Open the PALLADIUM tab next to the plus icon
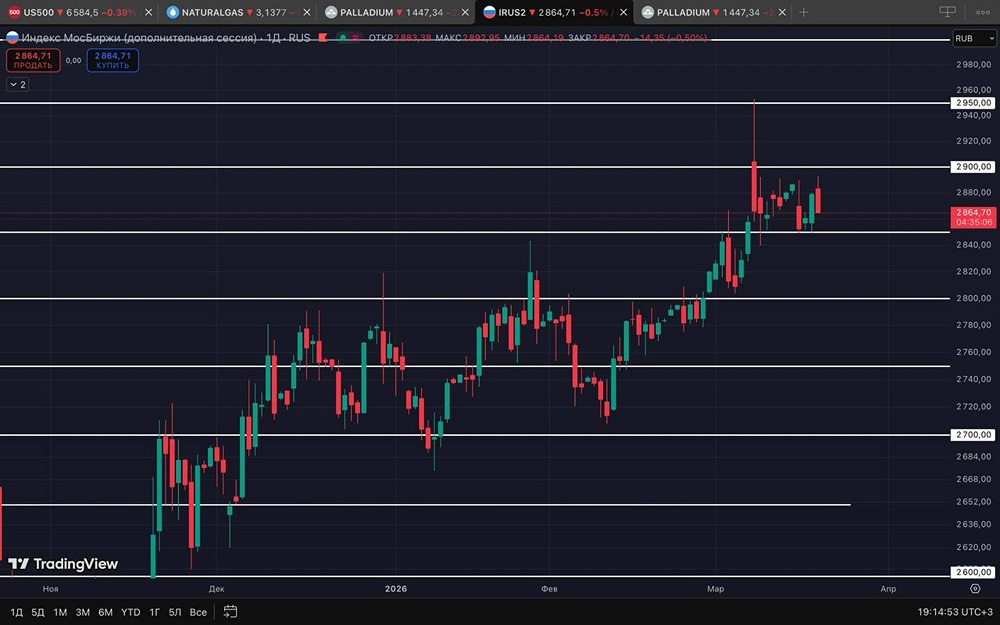 712,12
